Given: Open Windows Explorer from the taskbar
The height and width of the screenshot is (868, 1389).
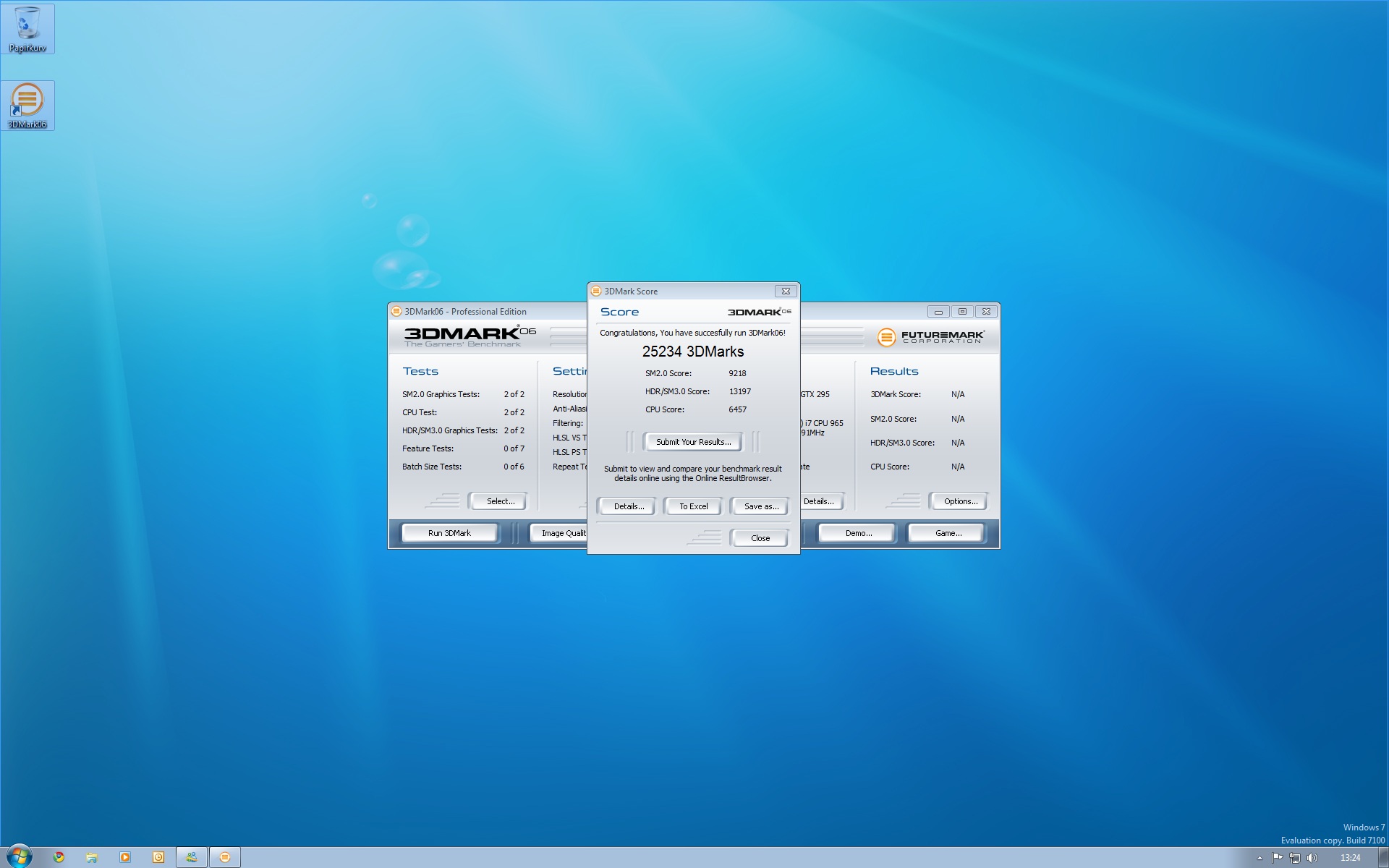Looking at the screenshot, I should (92, 857).
